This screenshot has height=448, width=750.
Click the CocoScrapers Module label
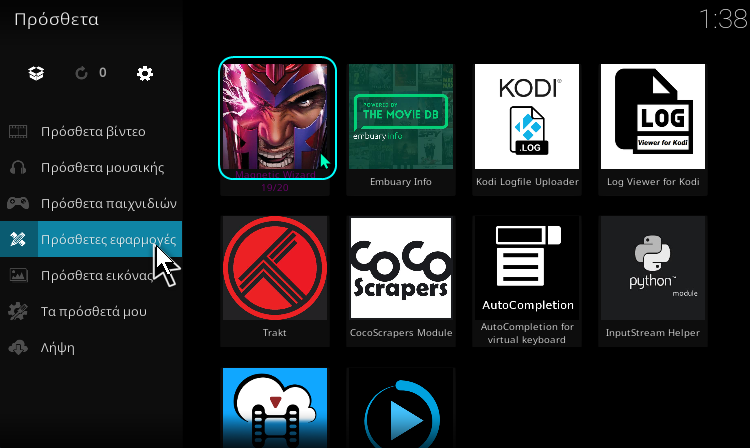pyautogui.click(x=401, y=333)
